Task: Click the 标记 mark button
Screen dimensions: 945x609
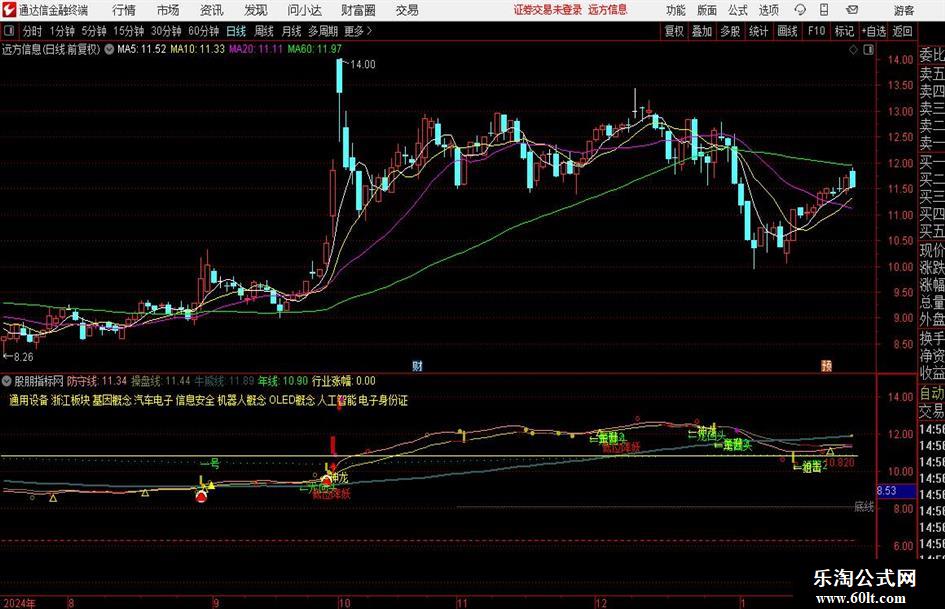Action: tap(844, 31)
